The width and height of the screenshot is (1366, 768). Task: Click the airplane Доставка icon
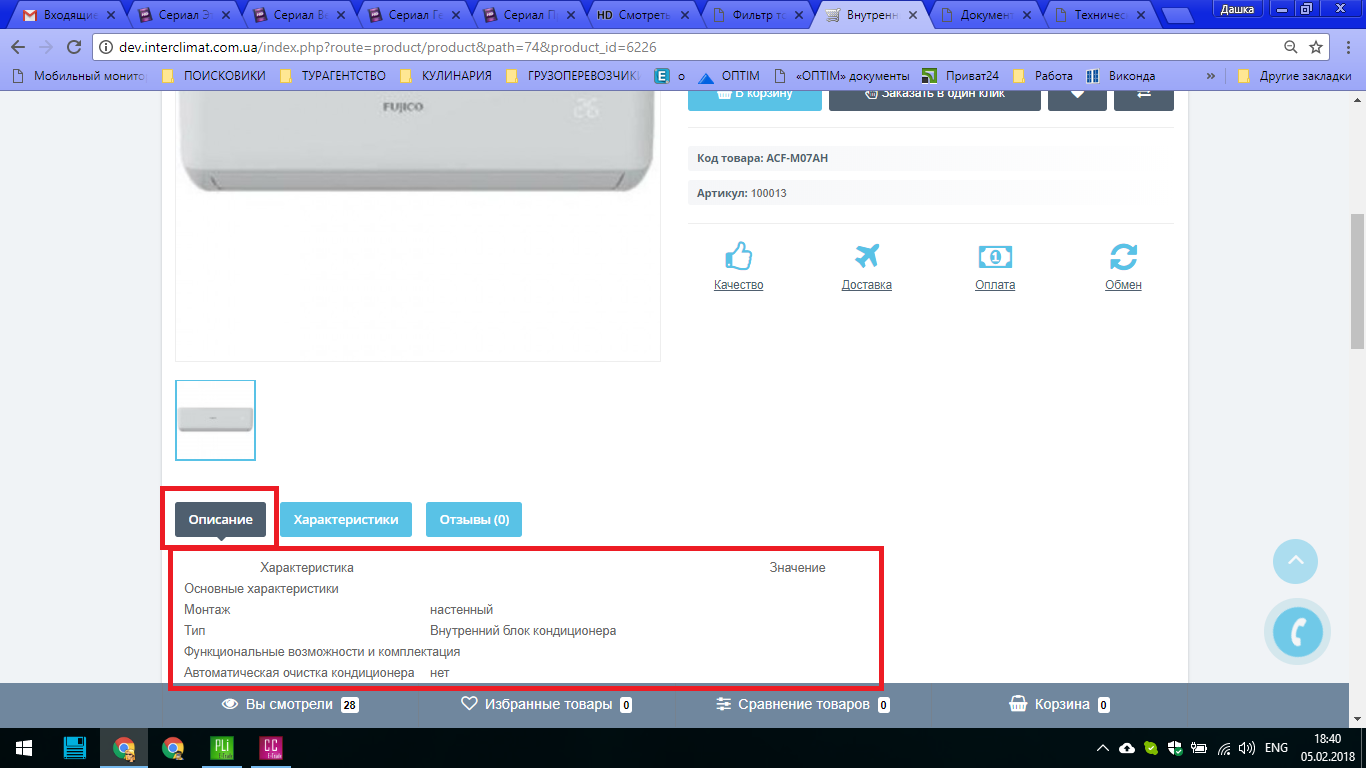pos(866,256)
